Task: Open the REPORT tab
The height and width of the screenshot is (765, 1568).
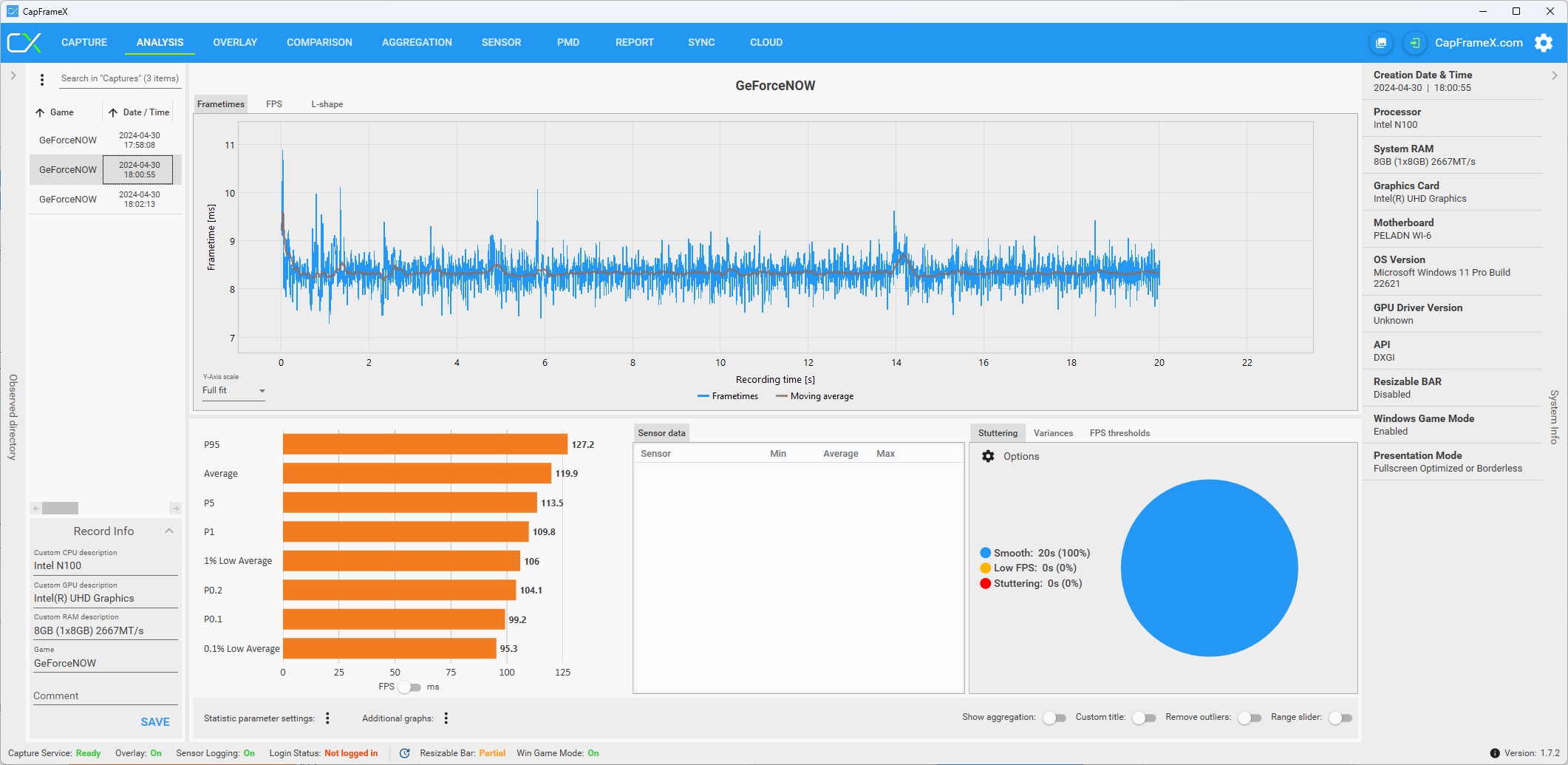Action: click(635, 42)
